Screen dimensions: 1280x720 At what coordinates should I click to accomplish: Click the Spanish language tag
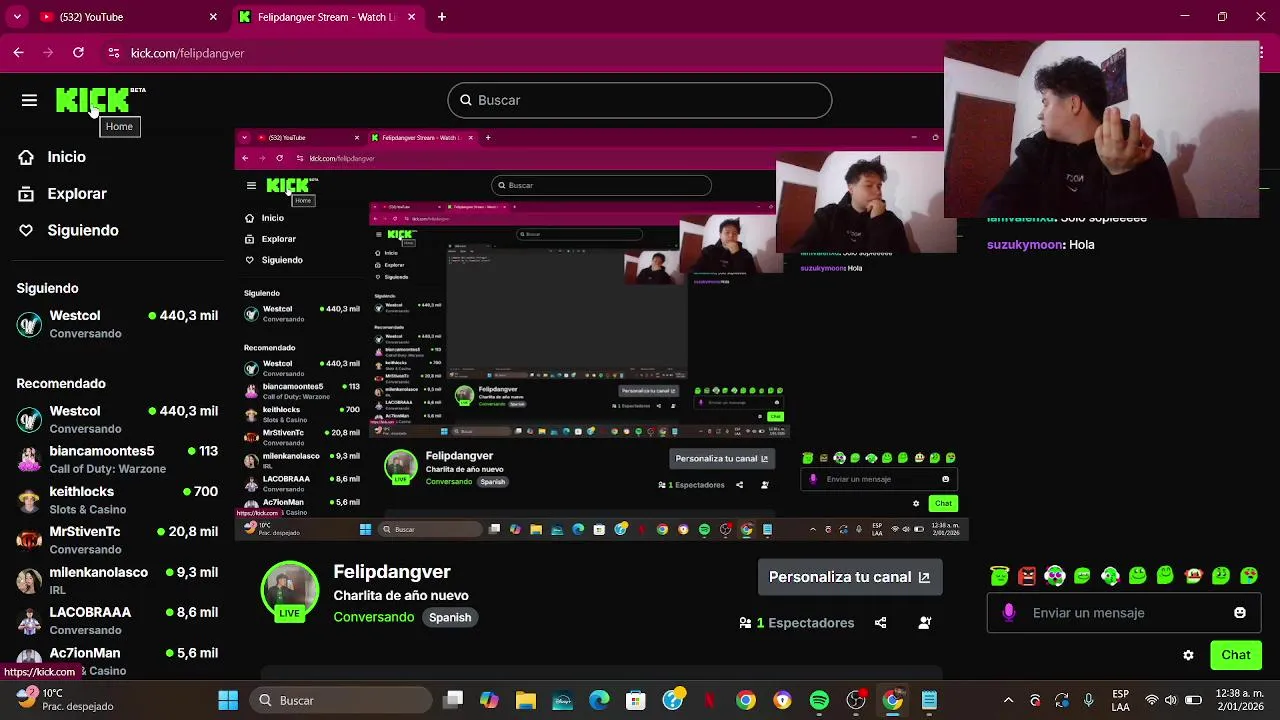click(x=450, y=617)
